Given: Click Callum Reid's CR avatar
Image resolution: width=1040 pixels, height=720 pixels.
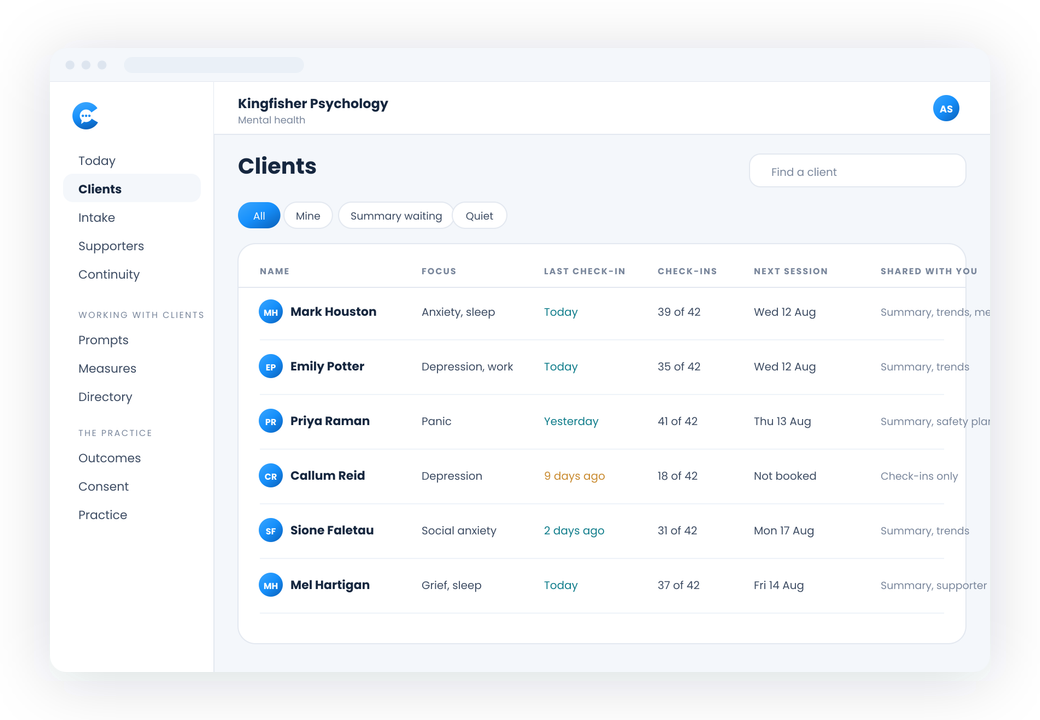Looking at the screenshot, I should point(271,475).
